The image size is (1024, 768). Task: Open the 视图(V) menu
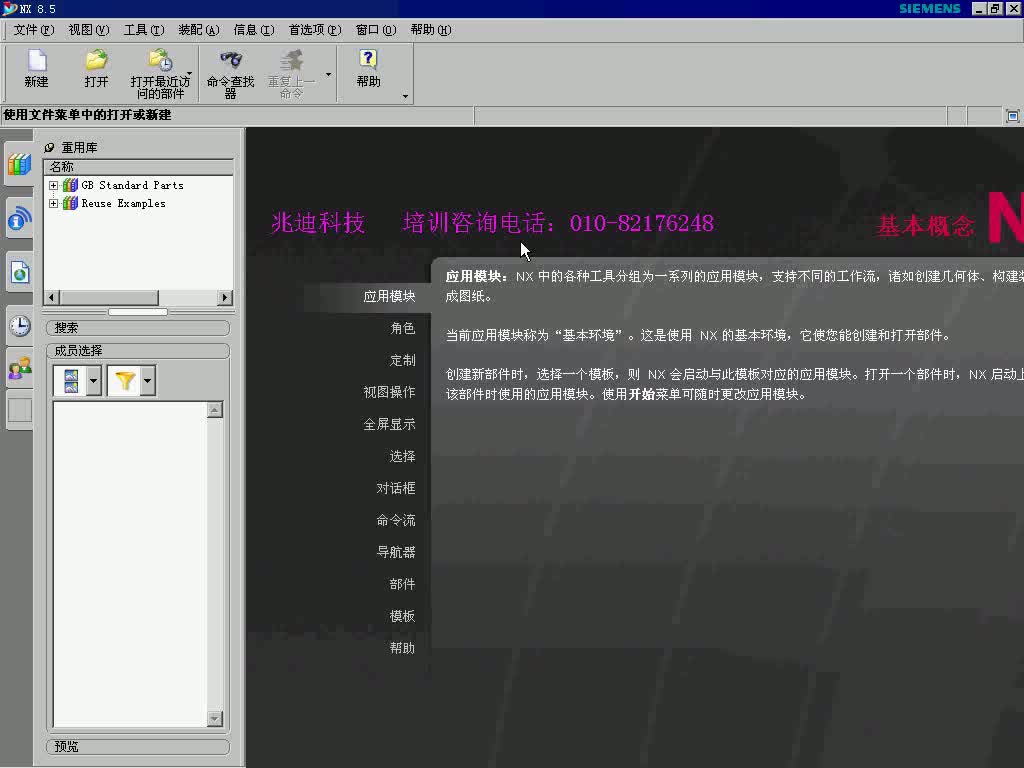(89, 30)
